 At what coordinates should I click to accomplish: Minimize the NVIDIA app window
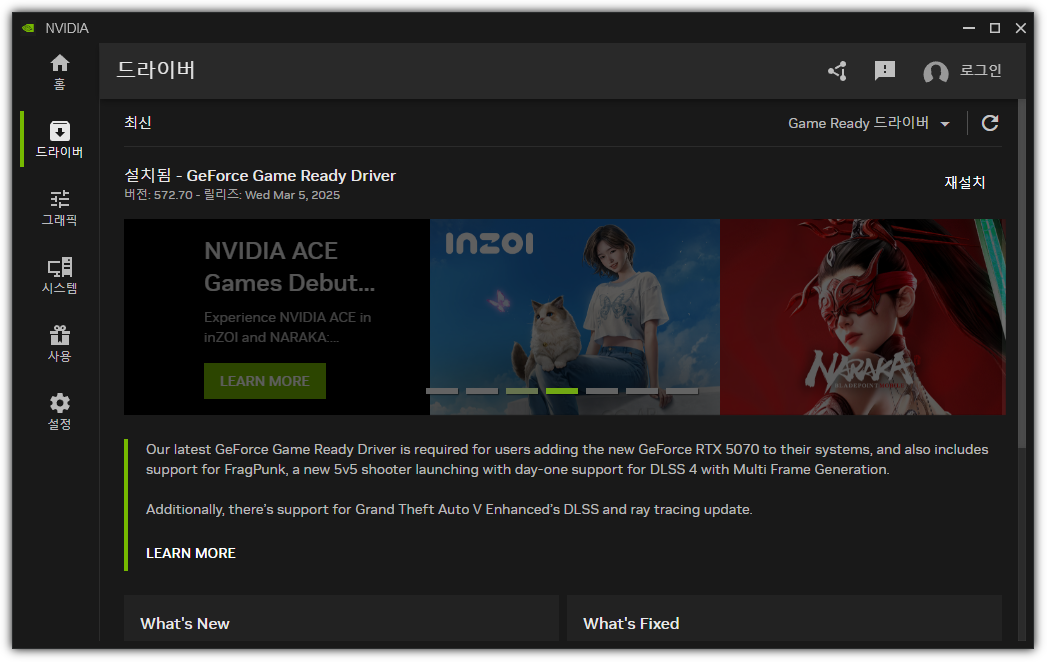point(969,28)
